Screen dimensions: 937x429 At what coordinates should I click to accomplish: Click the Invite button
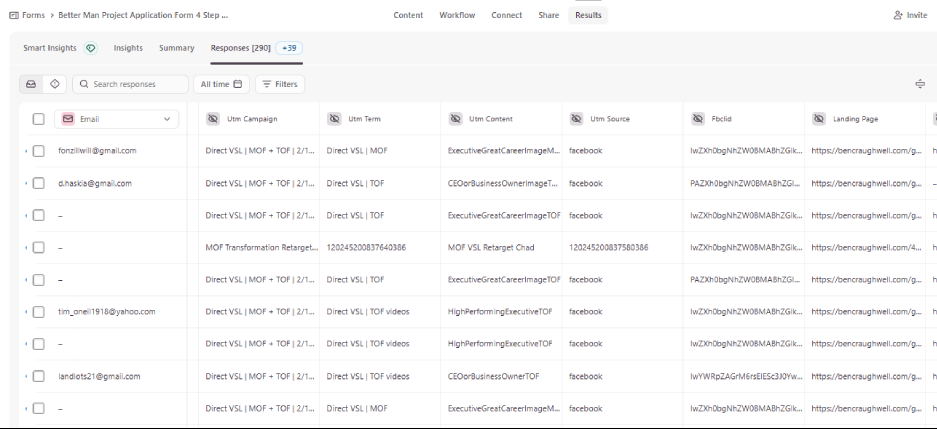click(909, 16)
